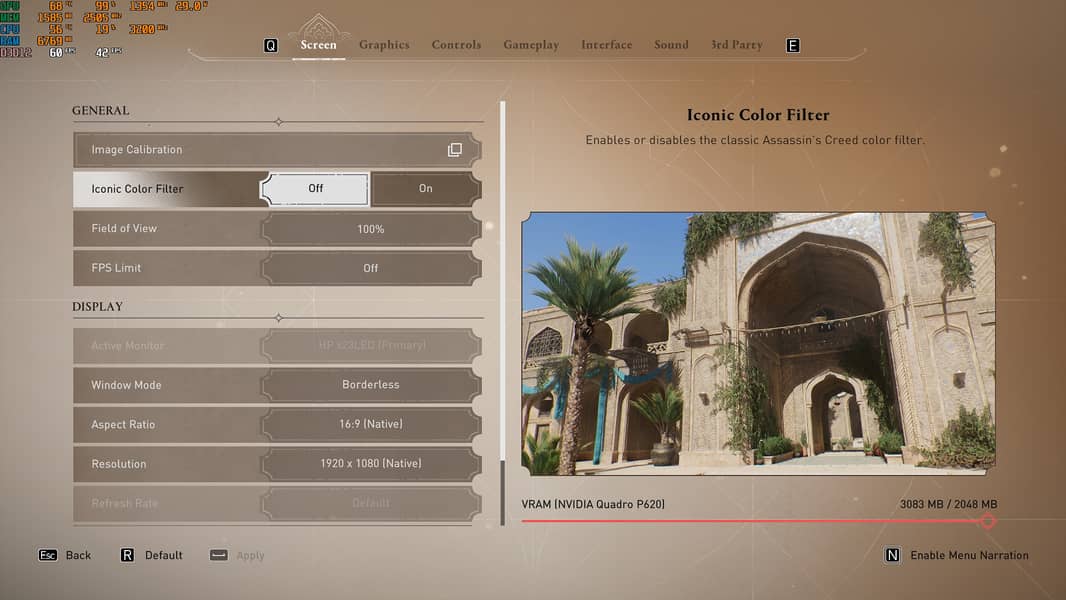
Task: Switch to the Screen tab
Action: [x=318, y=45]
